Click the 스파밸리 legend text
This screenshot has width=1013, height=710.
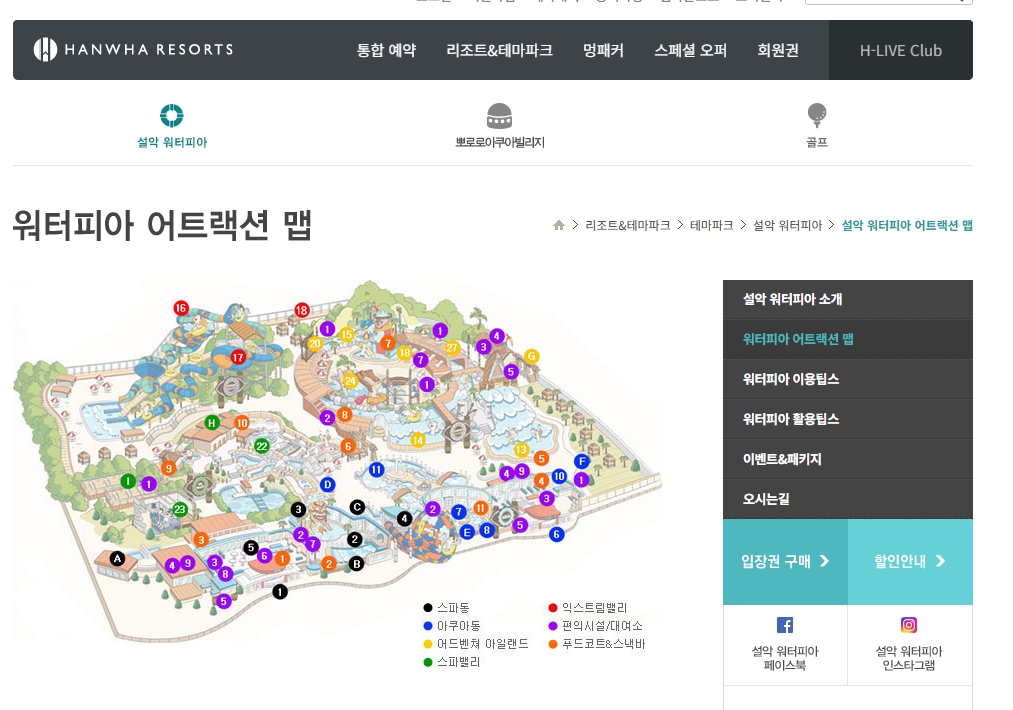tap(459, 662)
